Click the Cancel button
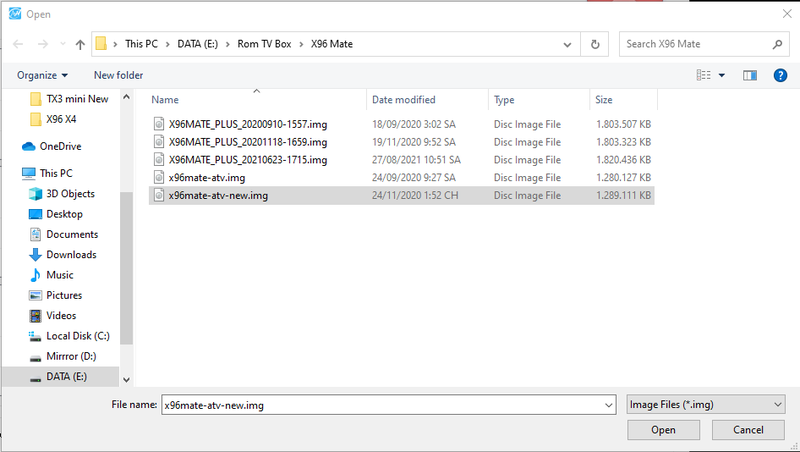This screenshot has height=452, width=800. [x=748, y=430]
